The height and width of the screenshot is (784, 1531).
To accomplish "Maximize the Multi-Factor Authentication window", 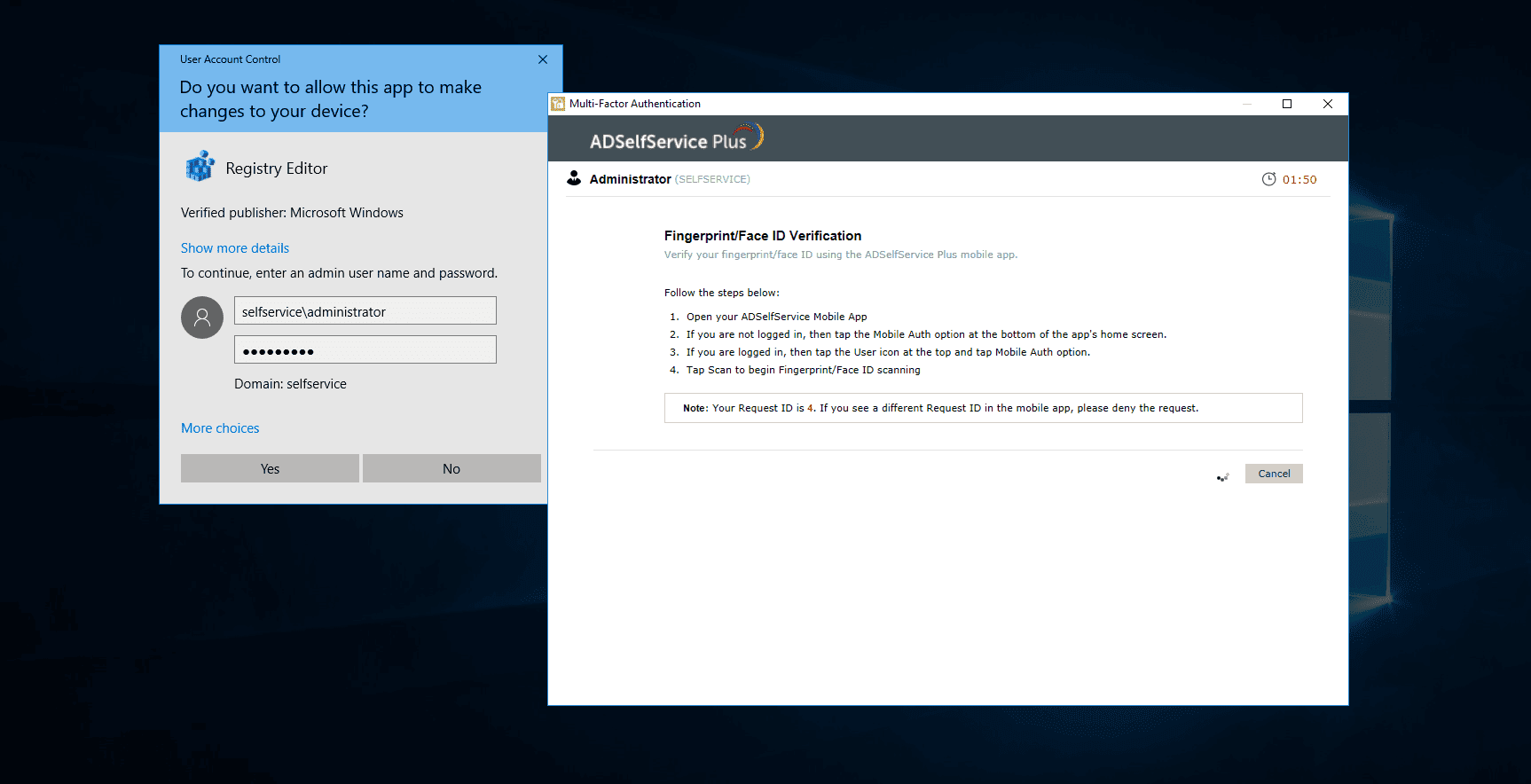I will [x=1287, y=104].
